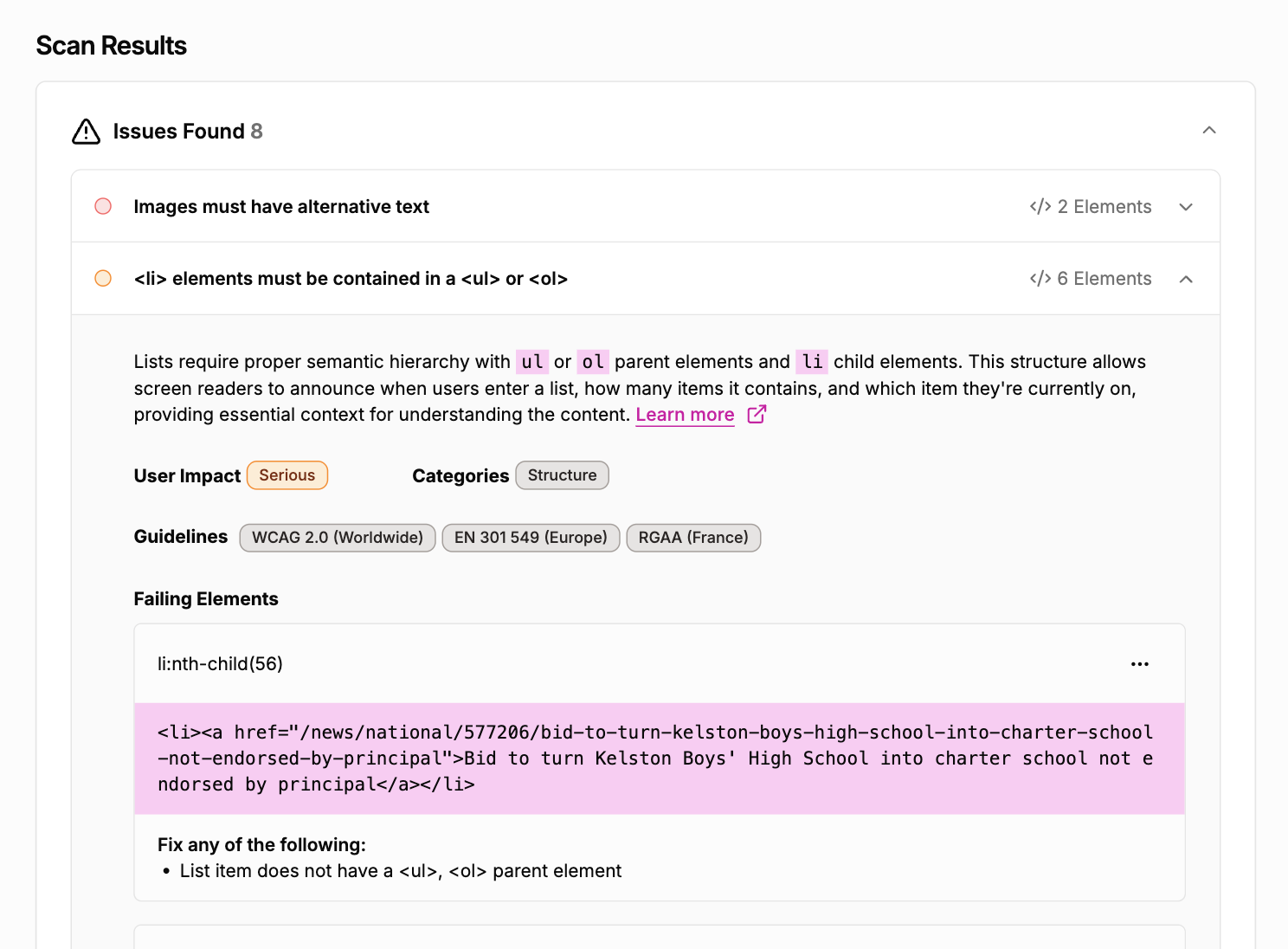Click the inline 'ol' code tag in description
The height and width of the screenshot is (949, 1288).
pyautogui.click(x=593, y=362)
